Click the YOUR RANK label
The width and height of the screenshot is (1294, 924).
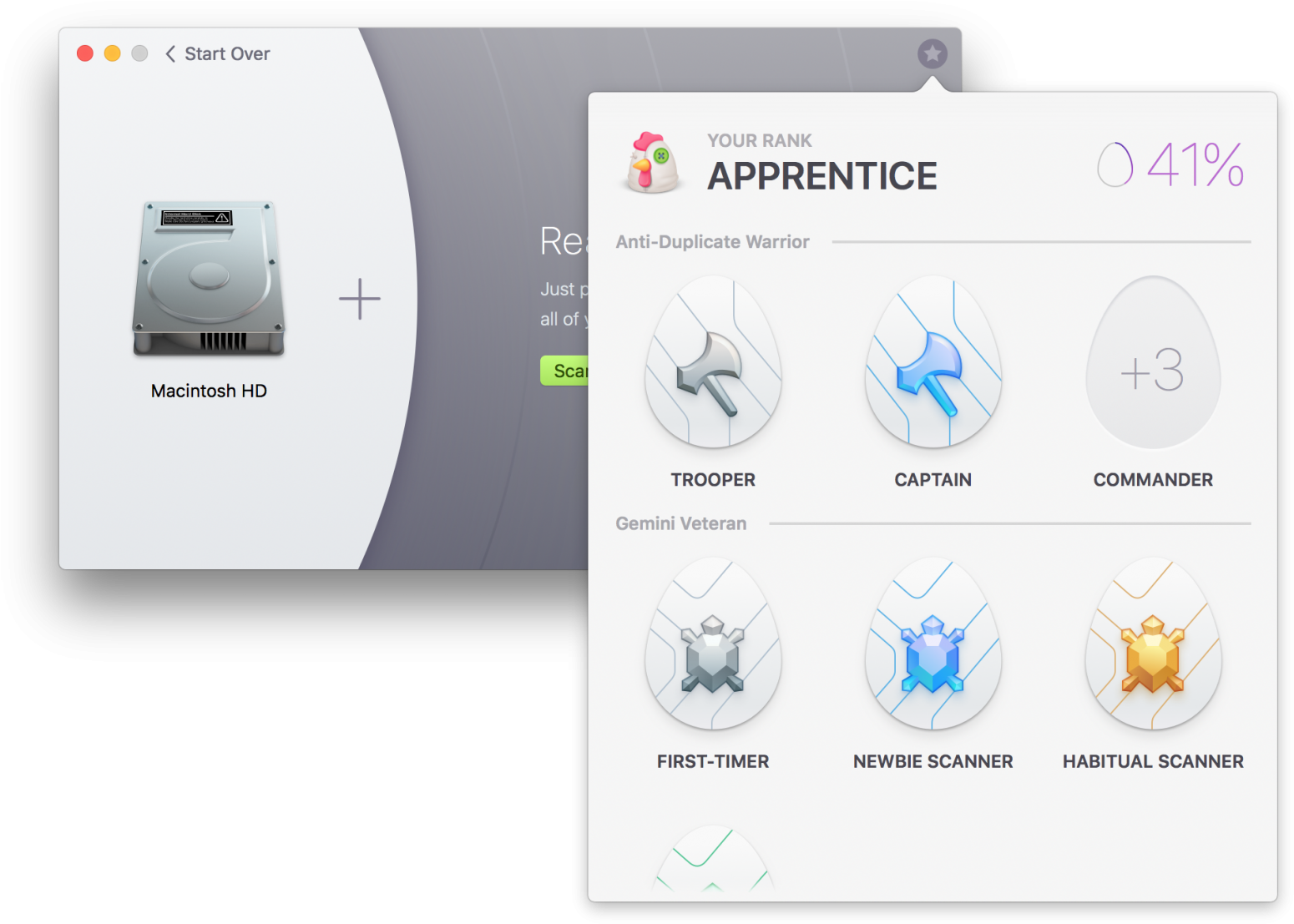[760, 140]
